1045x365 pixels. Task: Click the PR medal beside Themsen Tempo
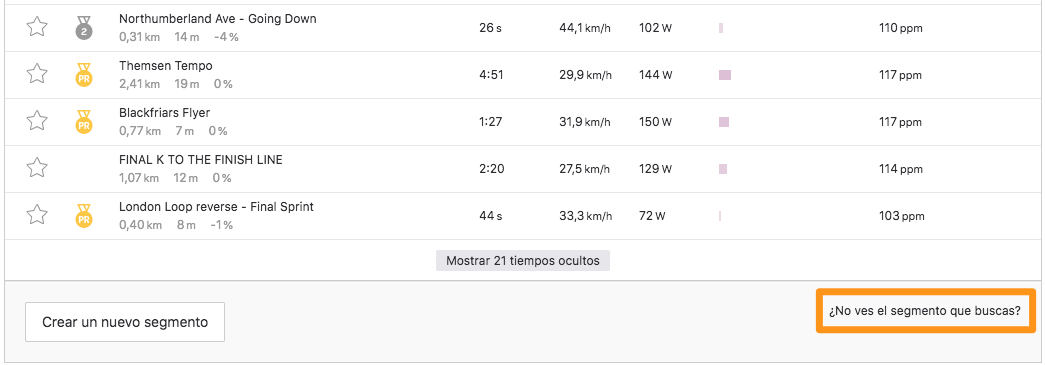coord(84,75)
